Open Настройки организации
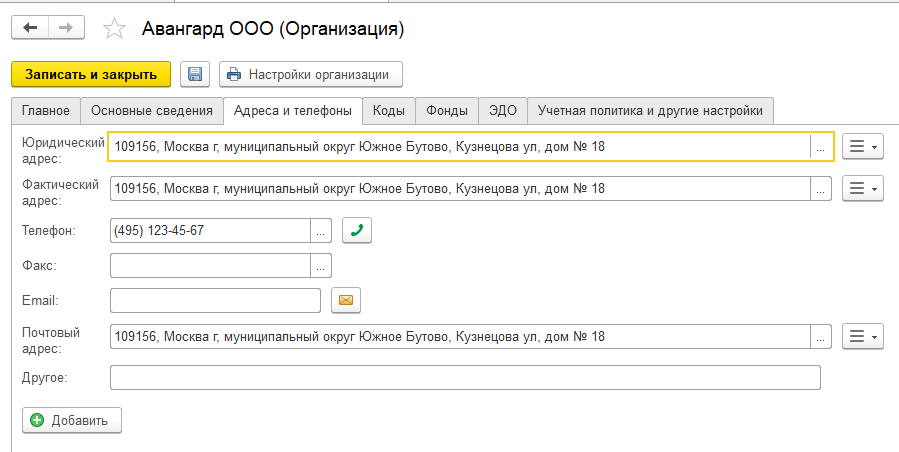The width and height of the screenshot is (899, 452). (x=311, y=74)
